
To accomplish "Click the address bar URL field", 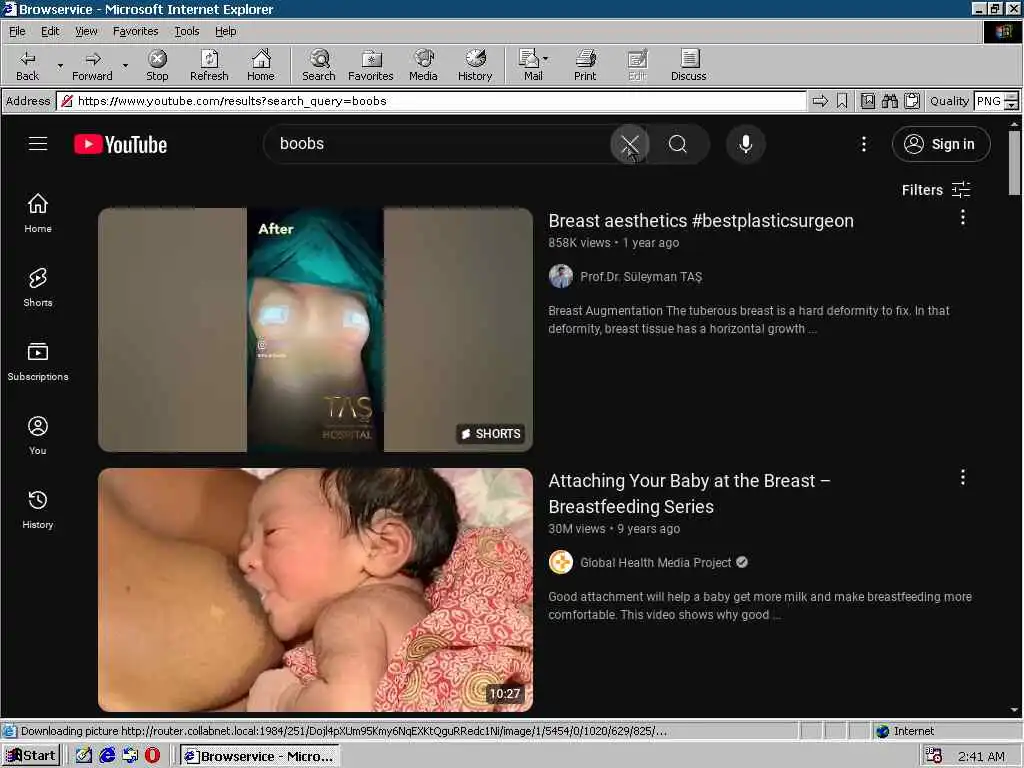I will (431, 101).
